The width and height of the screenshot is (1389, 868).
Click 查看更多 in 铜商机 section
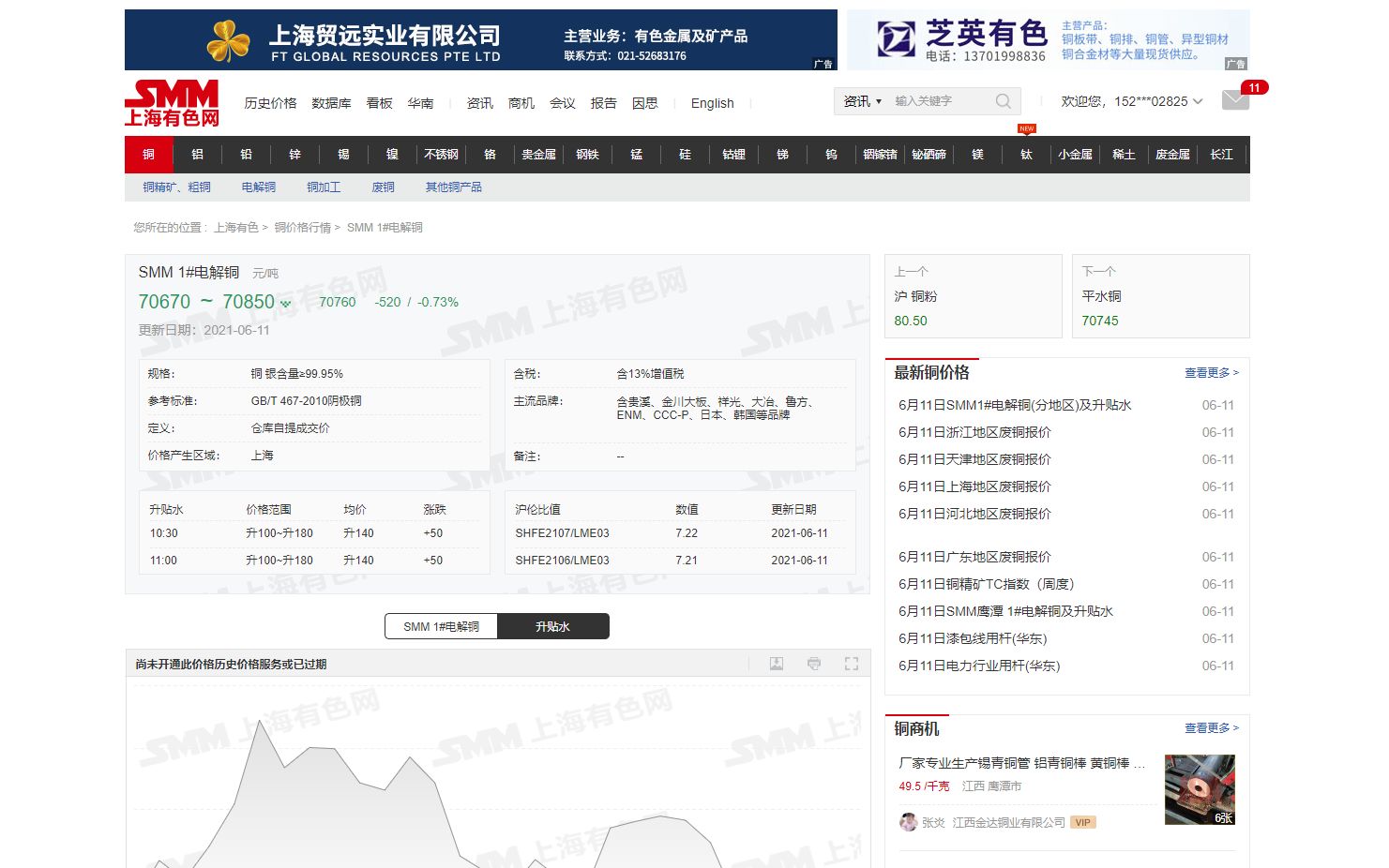[1212, 728]
